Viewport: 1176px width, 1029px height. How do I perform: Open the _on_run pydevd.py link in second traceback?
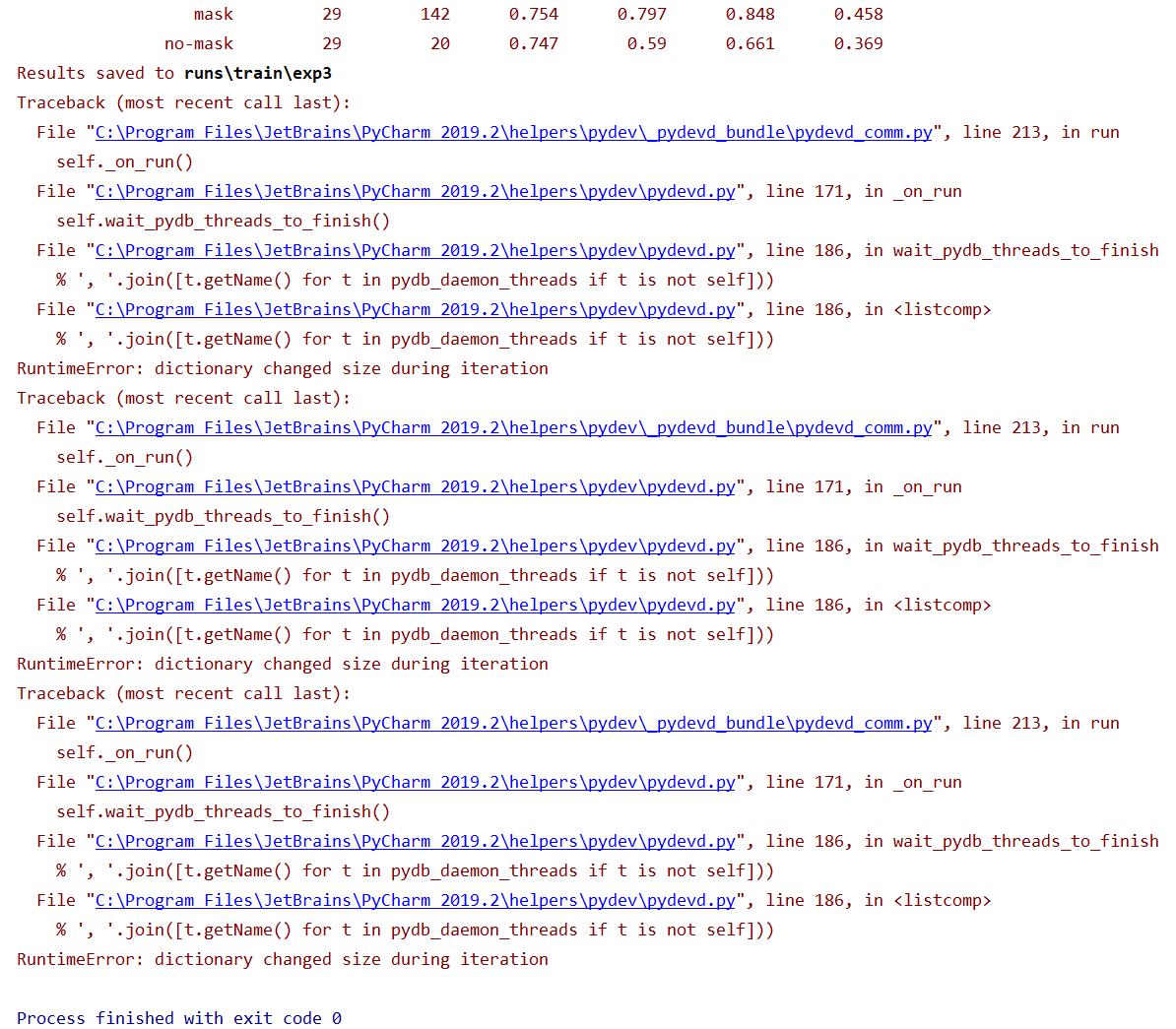(413, 486)
